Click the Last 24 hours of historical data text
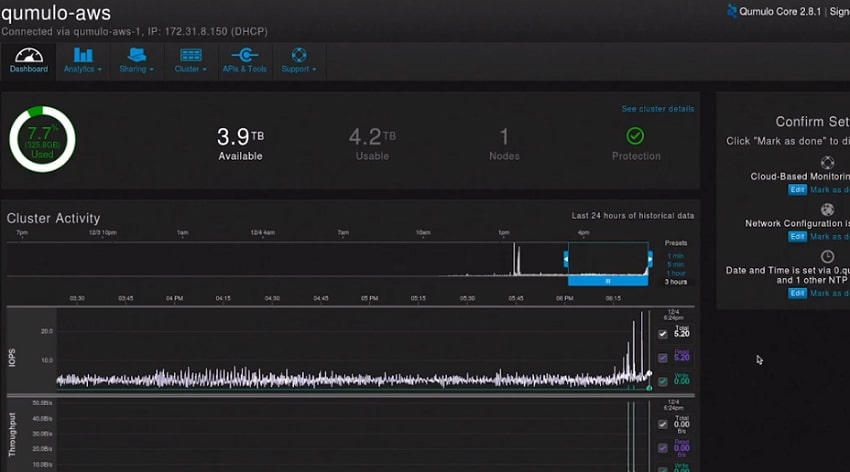The width and height of the screenshot is (850, 472). pyautogui.click(x=633, y=216)
